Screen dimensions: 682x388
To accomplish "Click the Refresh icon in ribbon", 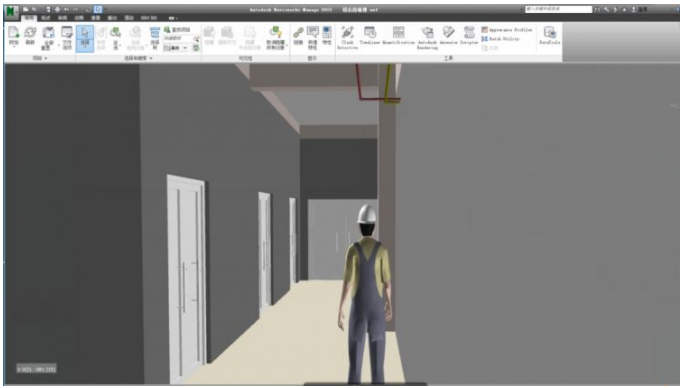I will pyautogui.click(x=30, y=32).
